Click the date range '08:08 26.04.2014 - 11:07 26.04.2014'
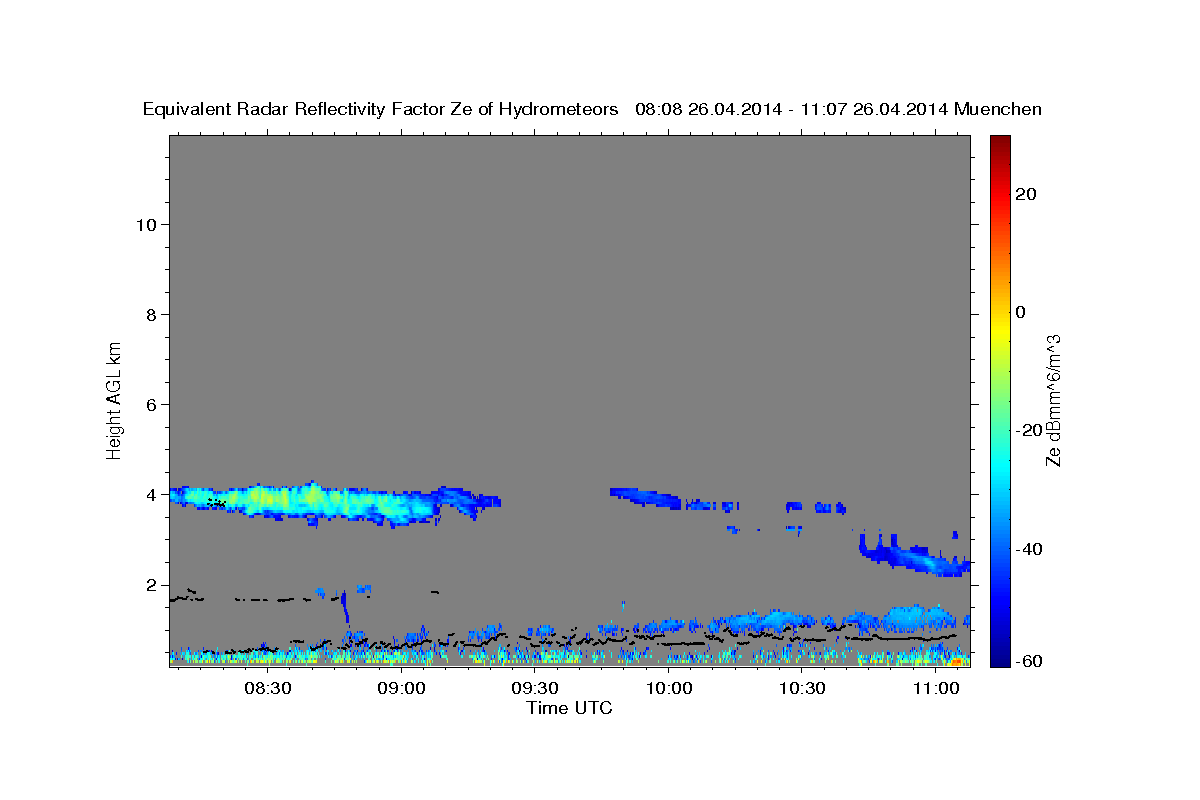This screenshot has width=1200, height=800. (x=792, y=110)
